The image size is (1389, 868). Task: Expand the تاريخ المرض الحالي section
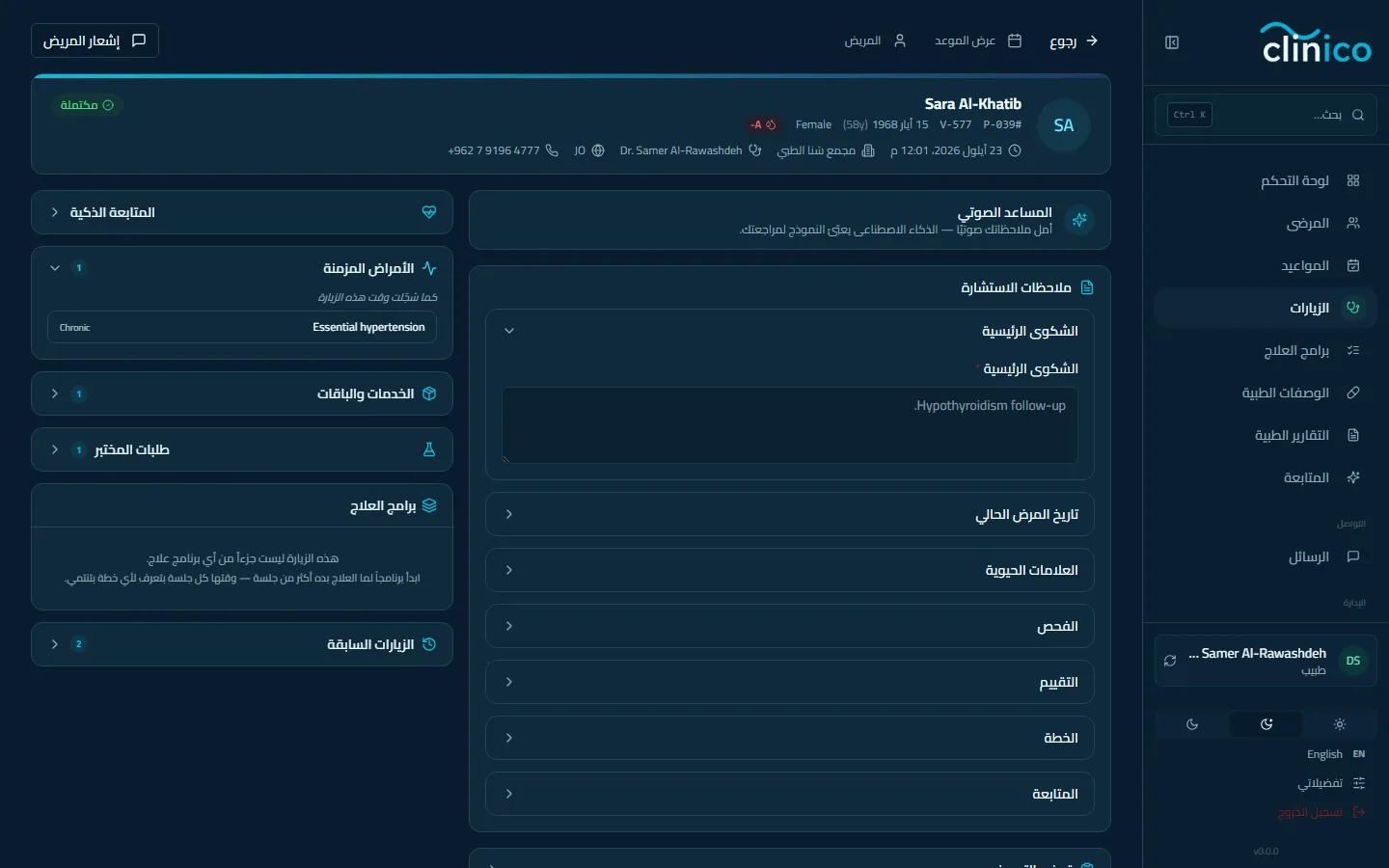[x=790, y=514]
